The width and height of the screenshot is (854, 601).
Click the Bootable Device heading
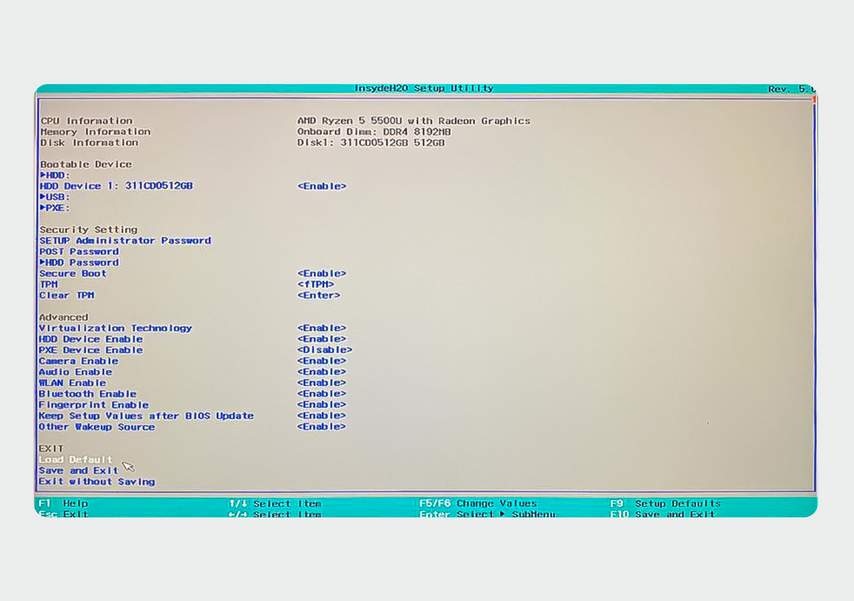point(86,165)
